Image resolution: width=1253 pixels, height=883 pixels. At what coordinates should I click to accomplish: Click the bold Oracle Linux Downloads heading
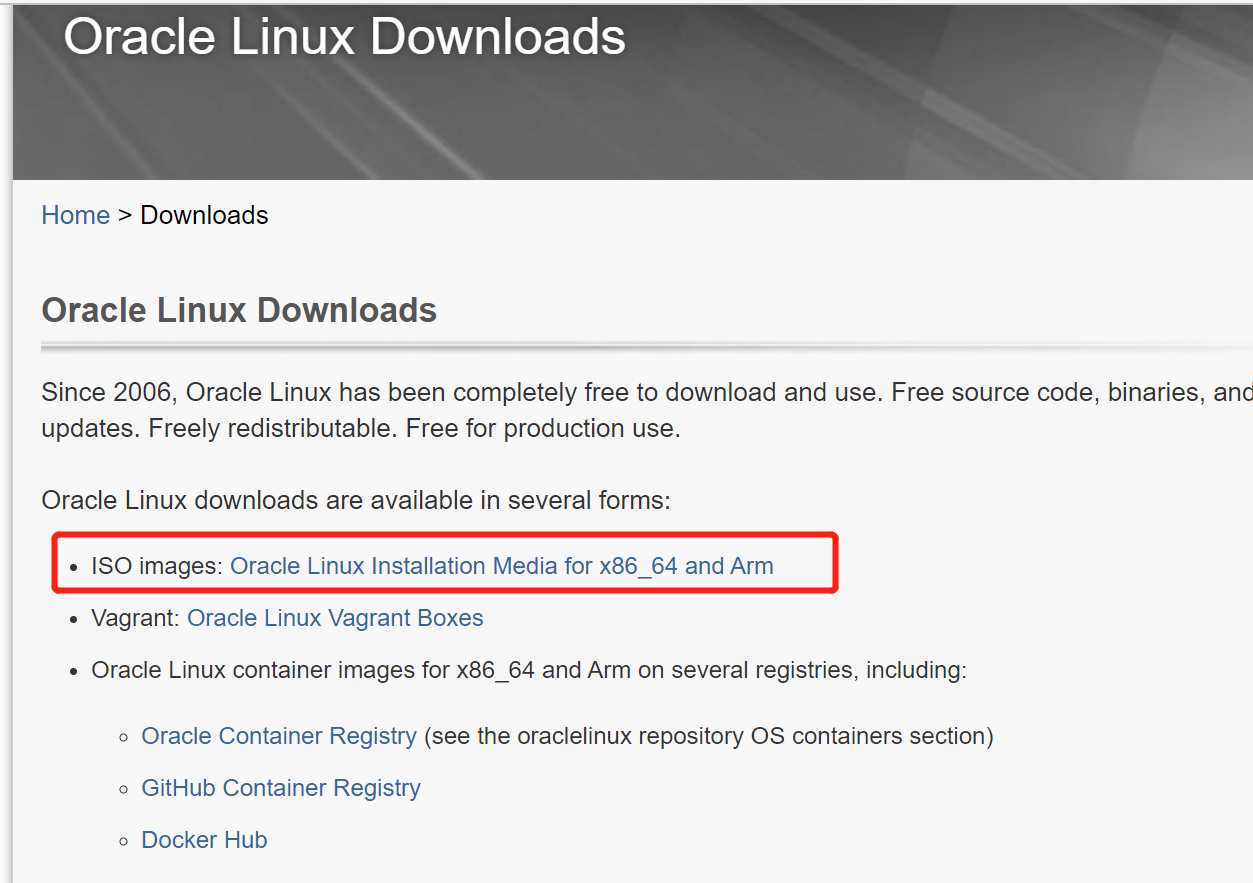(239, 310)
